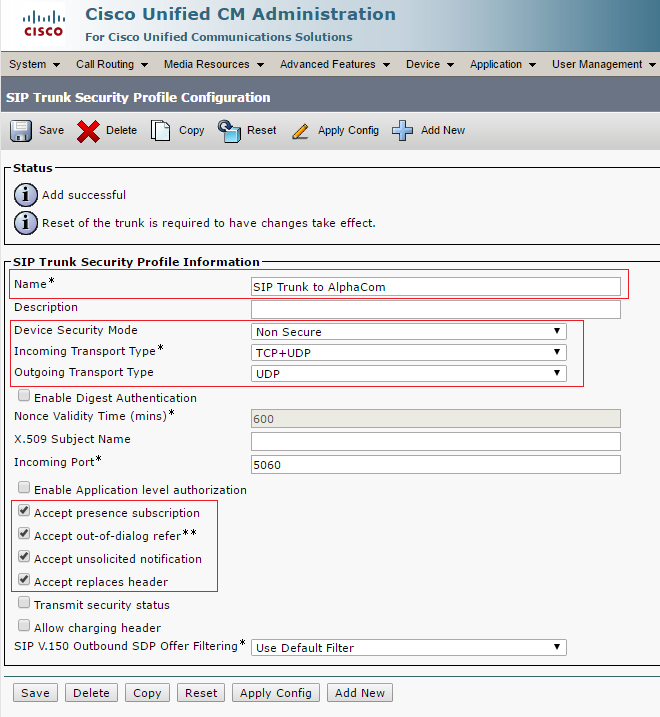Enable Digest Authentication checkbox
This screenshot has height=717, width=660.
[x=24, y=396]
